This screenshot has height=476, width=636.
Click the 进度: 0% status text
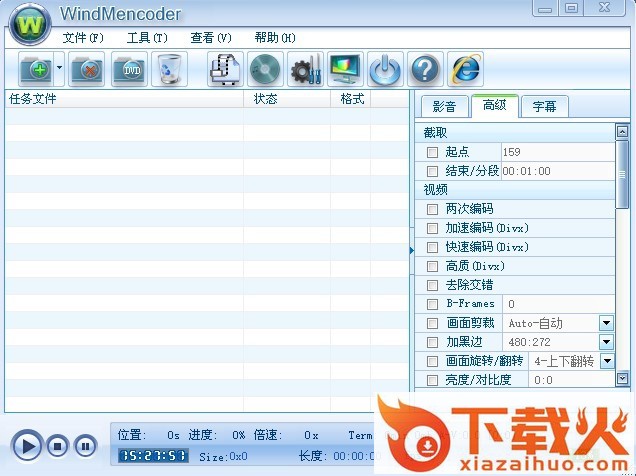point(217,435)
